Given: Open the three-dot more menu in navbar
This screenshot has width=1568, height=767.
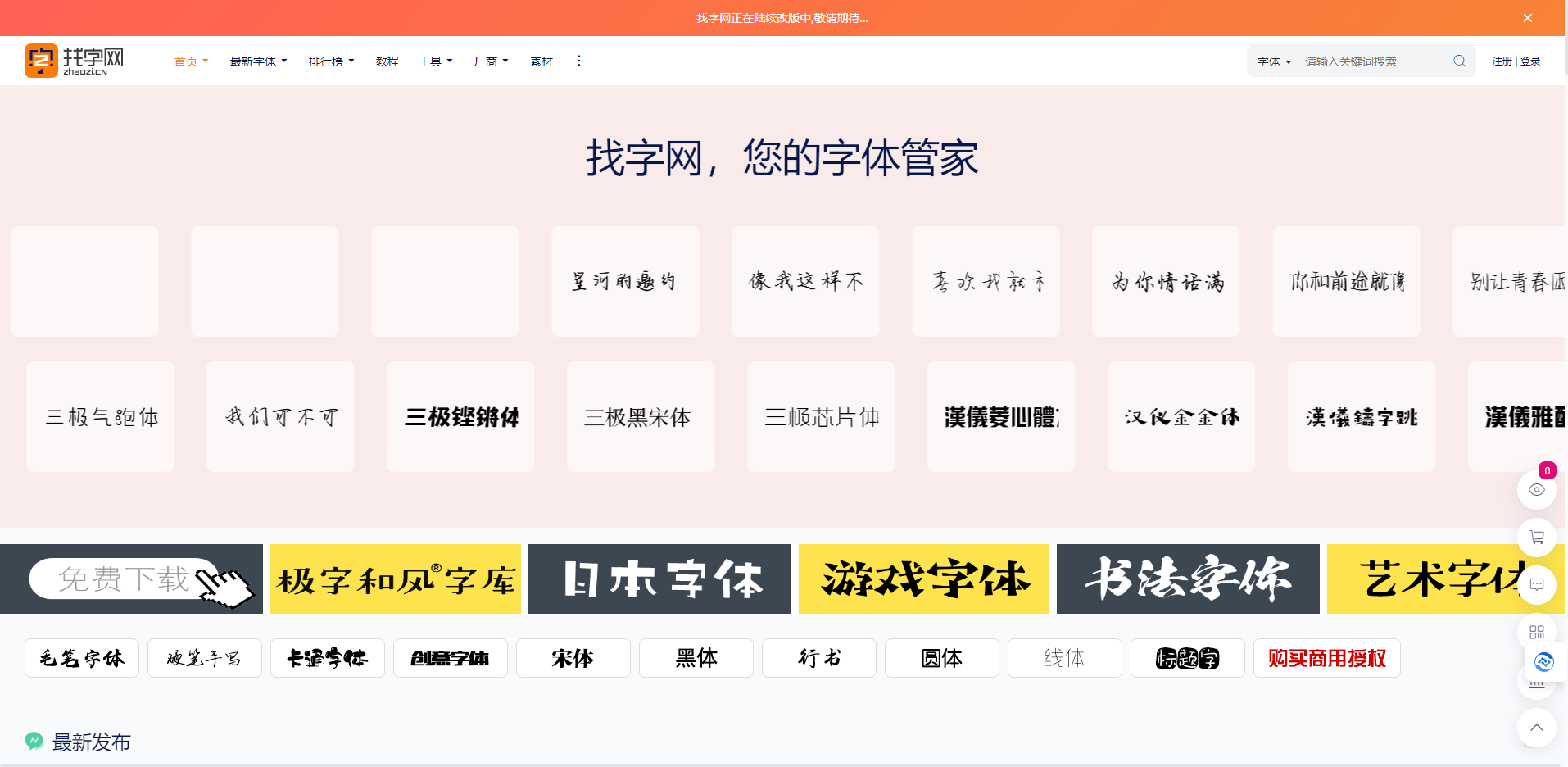Looking at the screenshot, I should point(579,61).
